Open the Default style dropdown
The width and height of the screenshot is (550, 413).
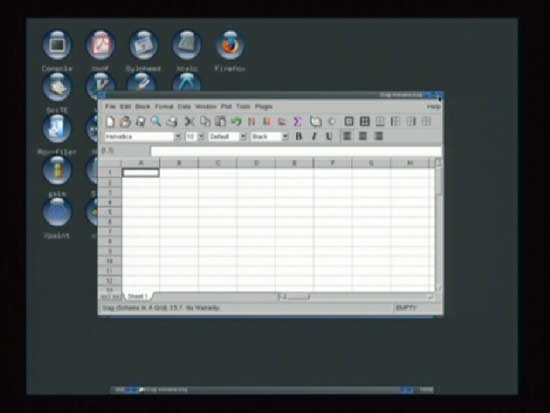click(x=243, y=136)
